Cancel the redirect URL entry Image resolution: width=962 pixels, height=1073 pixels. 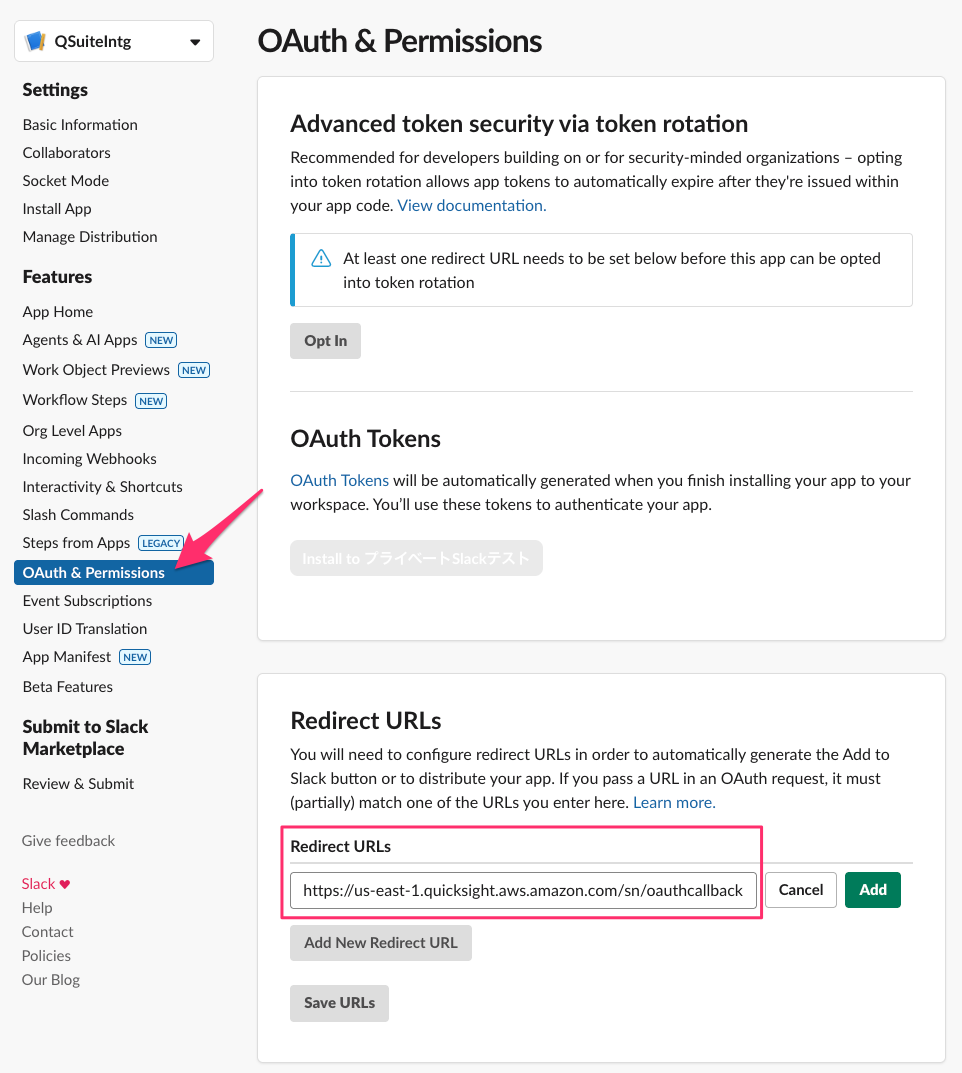pos(800,889)
